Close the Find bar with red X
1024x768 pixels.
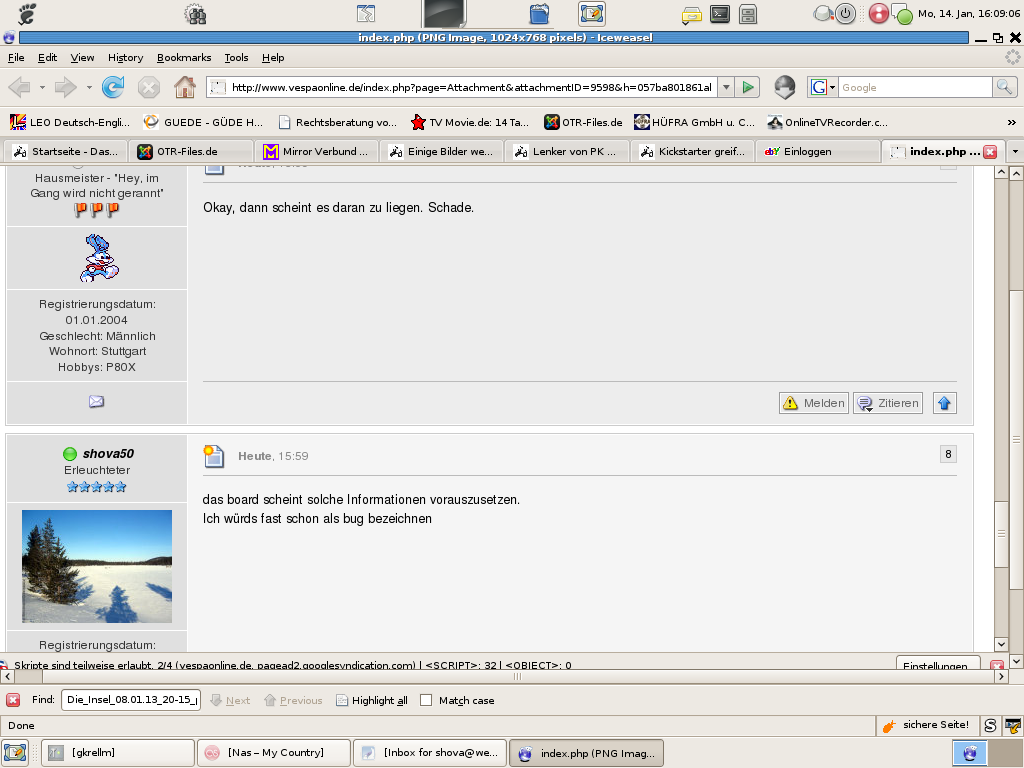coord(13,700)
